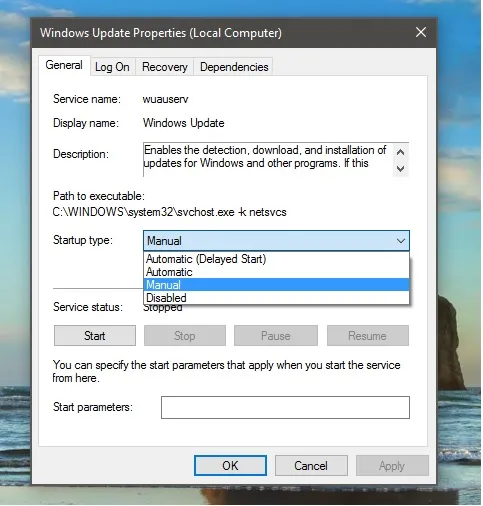Click the Windows Update display name text
This screenshot has height=506, width=483.
(184, 123)
